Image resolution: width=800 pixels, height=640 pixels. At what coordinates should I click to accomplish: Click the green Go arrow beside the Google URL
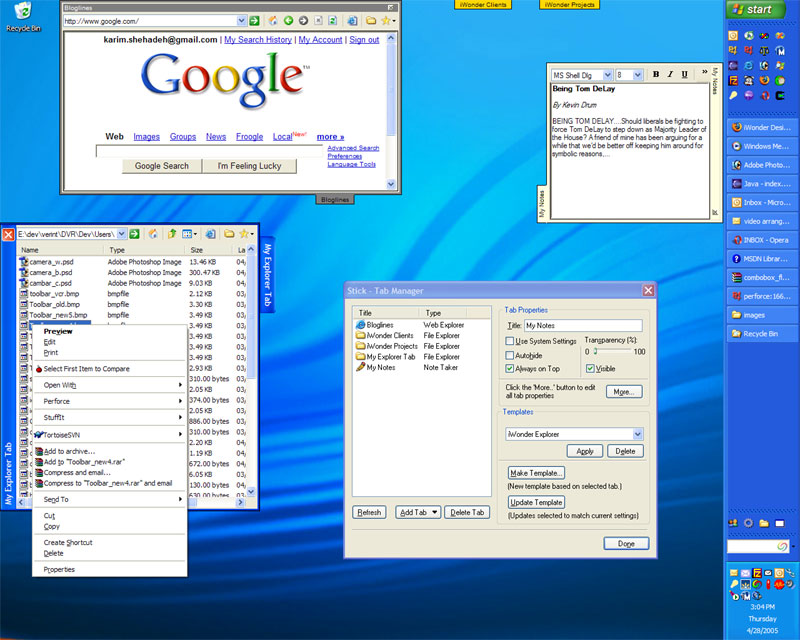tap(255, 20)
